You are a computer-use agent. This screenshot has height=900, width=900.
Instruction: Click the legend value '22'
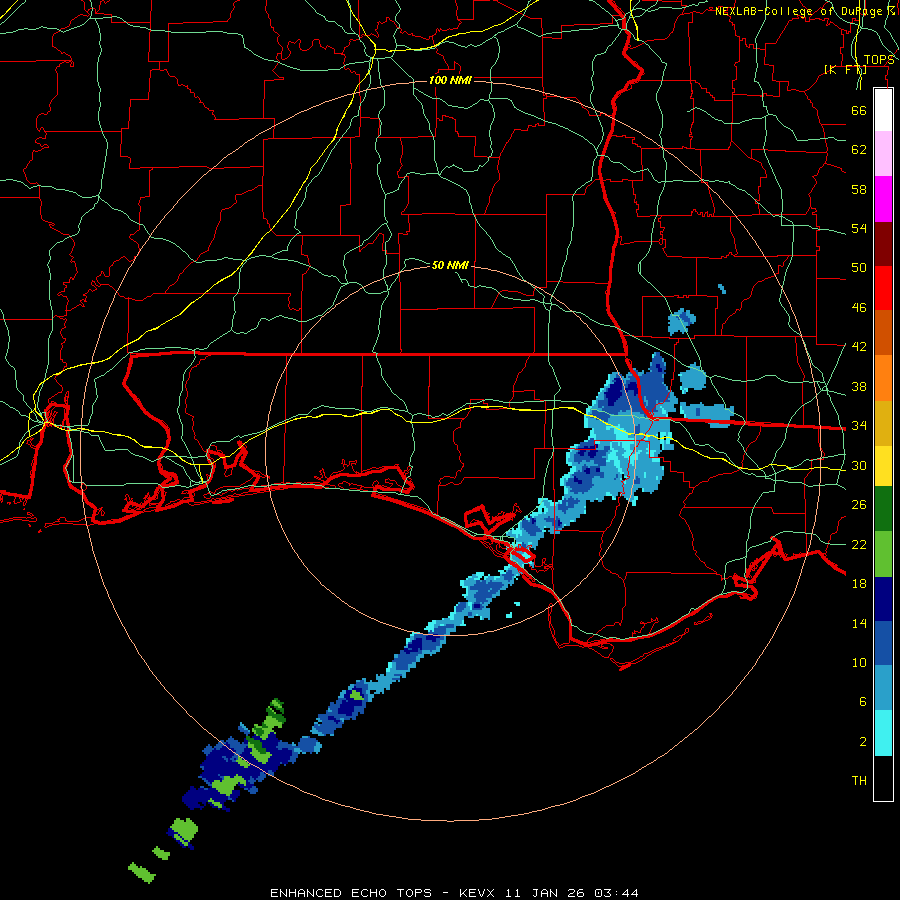[859, 544]
